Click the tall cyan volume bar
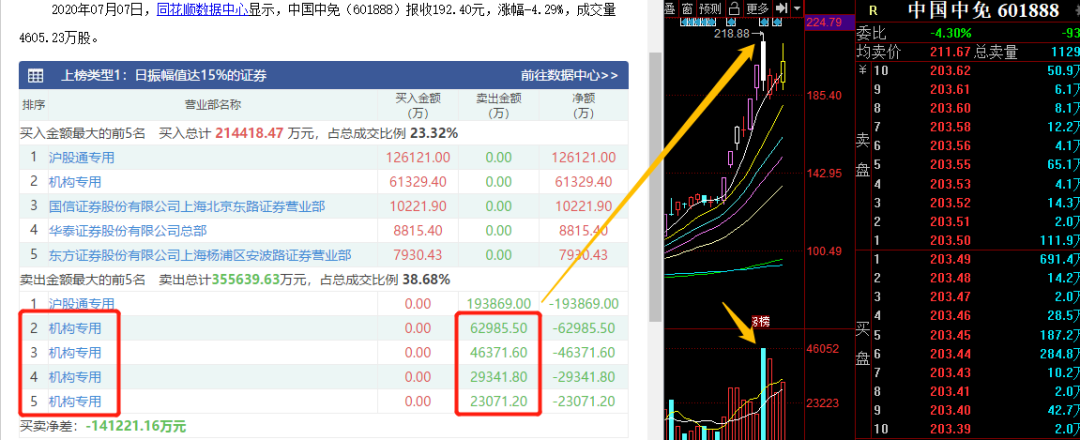This screenshot has height=440, width=1080. (x=763, y=393)
